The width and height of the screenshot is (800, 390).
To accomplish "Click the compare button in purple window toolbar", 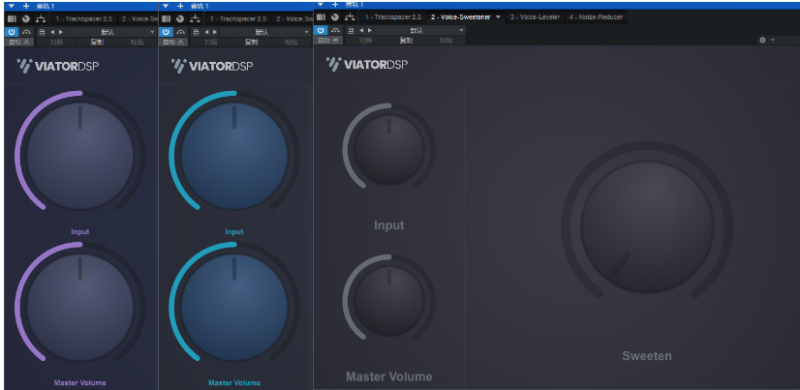I will click(x=57, y=42).
